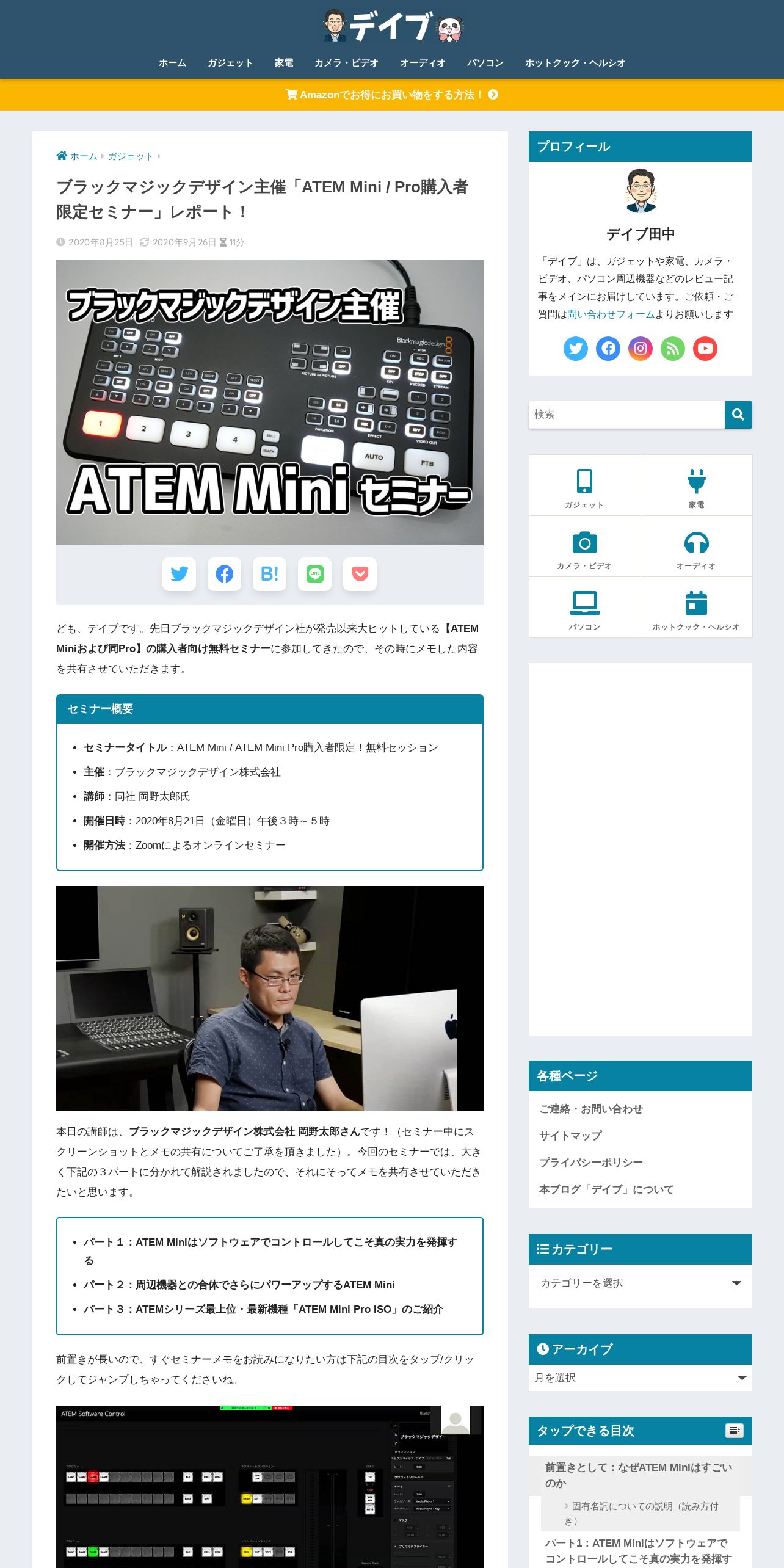This screenshot has width=784, height=1568.
Task: Open the Twitter profile icon in the sidebar
Action: [x=575, y=349]
